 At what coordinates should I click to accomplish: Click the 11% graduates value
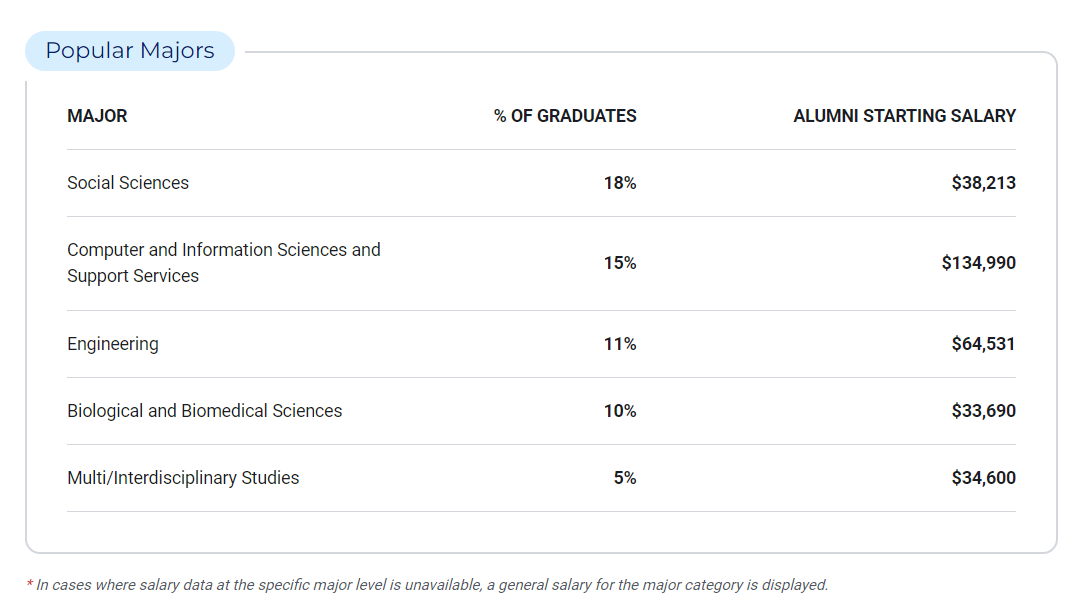[620, 344]
